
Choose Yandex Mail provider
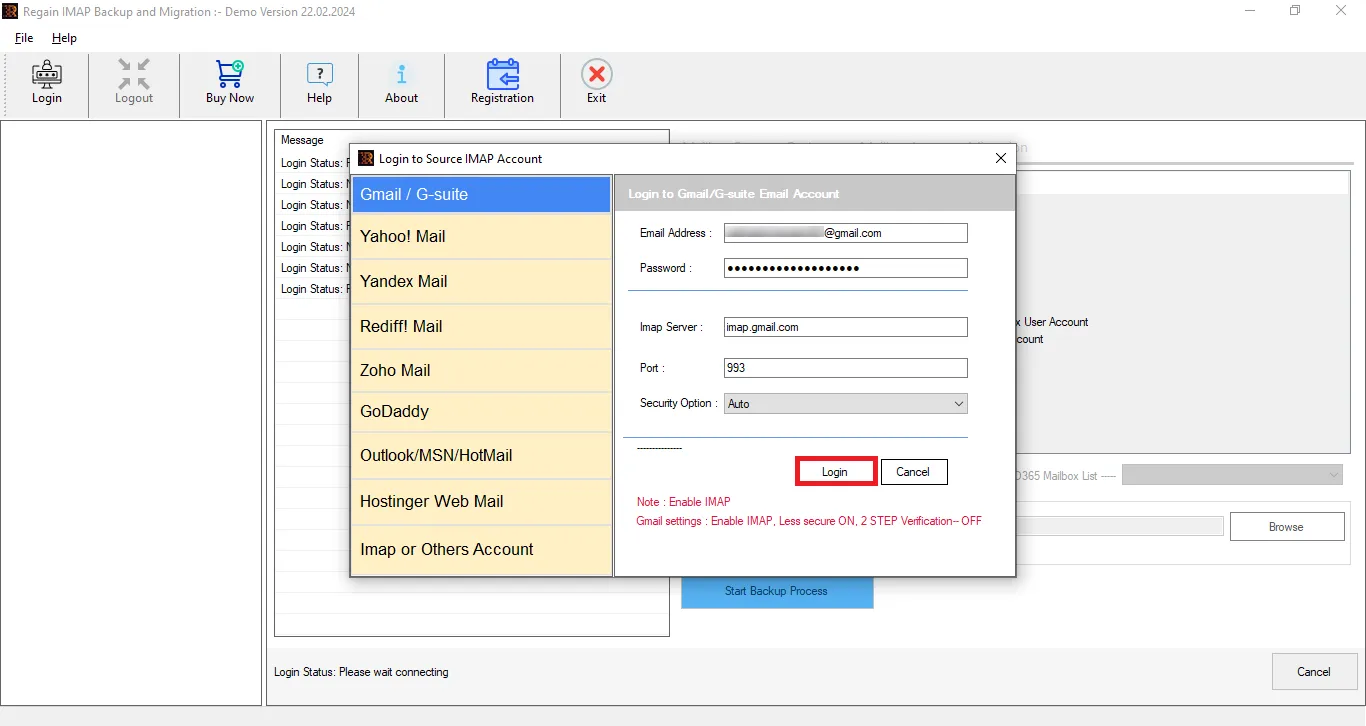coord(481,281)
